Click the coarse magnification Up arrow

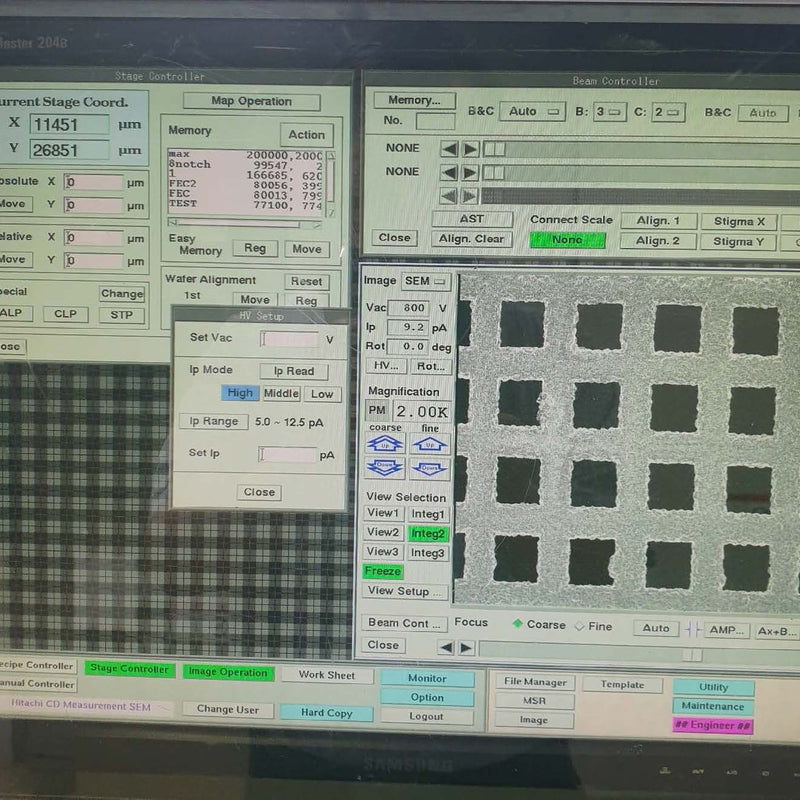pyautogui.click(x=384, y=444)
